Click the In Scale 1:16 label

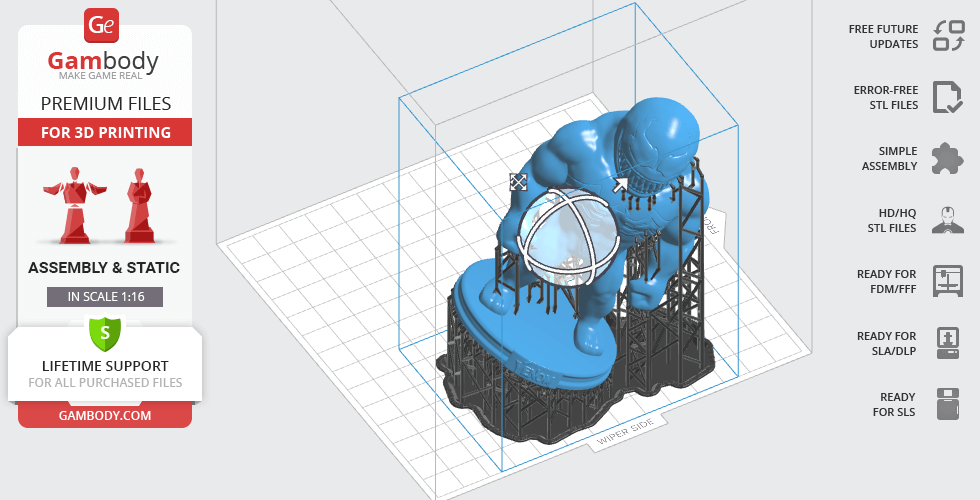(105, 296)
